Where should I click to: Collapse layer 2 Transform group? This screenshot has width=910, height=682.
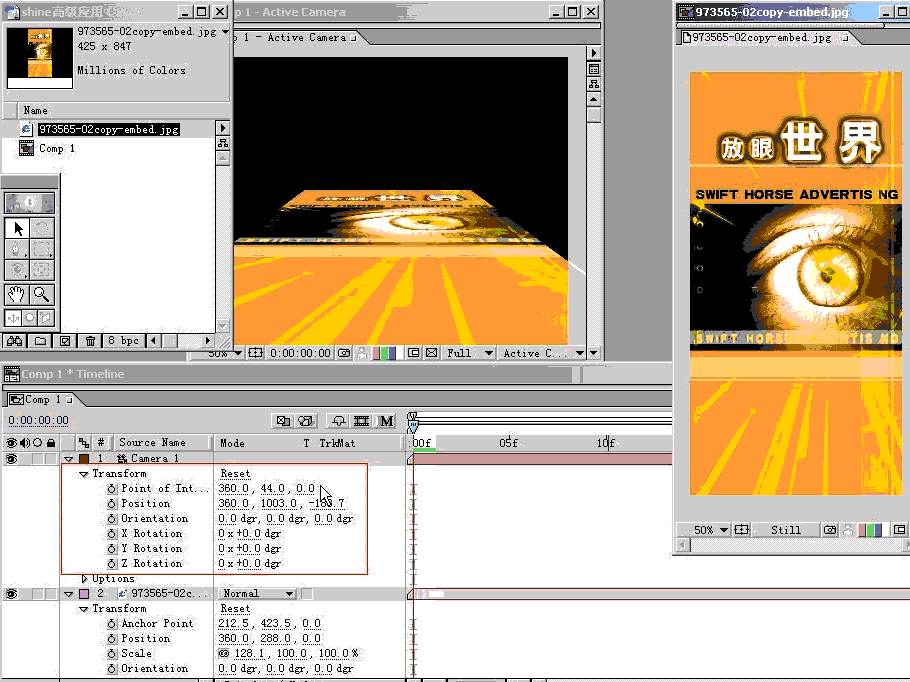click(x=84, y=609)
